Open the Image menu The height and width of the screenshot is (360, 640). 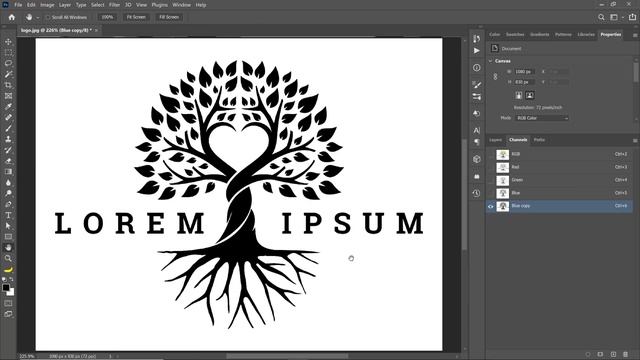tap(47, 5)
